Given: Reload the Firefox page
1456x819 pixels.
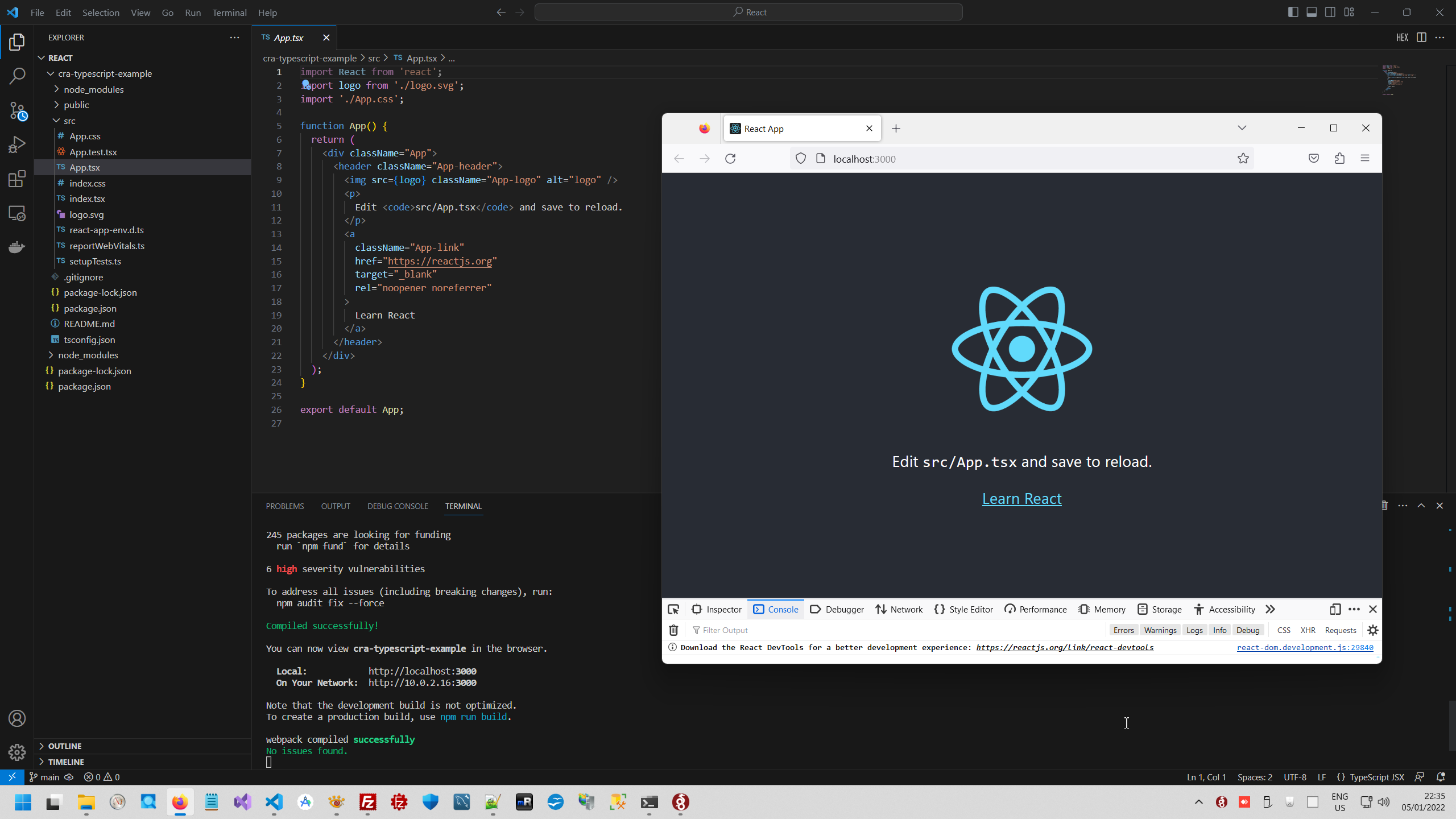Looking at the screenshot, I should pyautogui.click(x=730, y=159).
